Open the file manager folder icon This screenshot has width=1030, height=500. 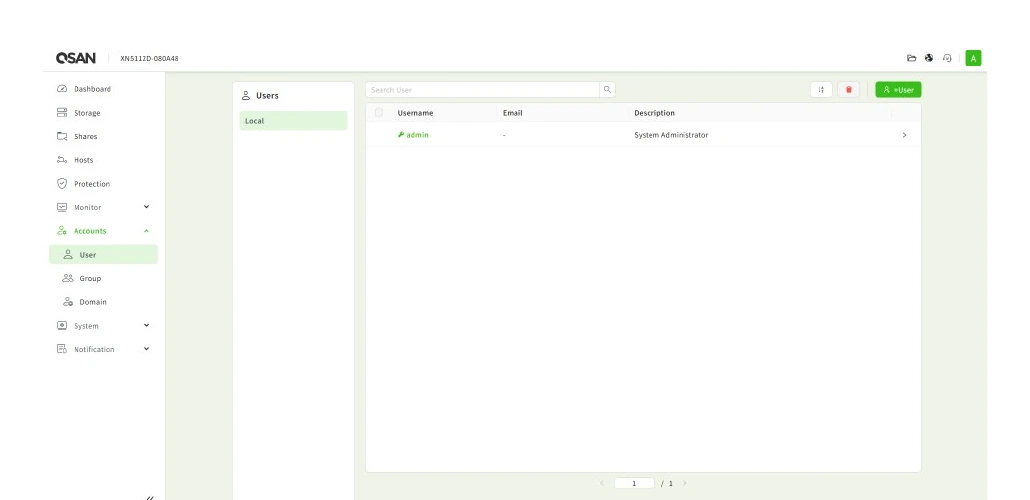[x=911, y=58]
